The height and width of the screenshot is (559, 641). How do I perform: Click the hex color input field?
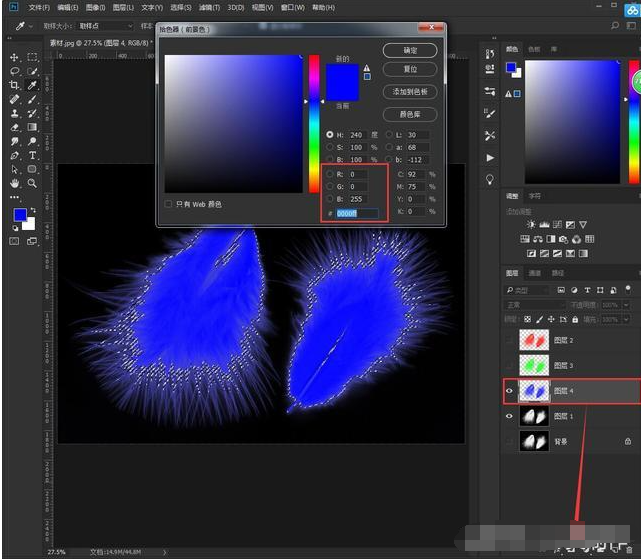tap(358, 213)
